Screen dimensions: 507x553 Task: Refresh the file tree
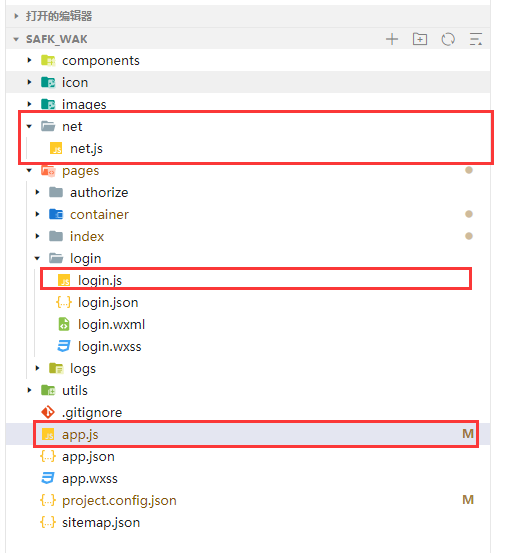(448, 39)
